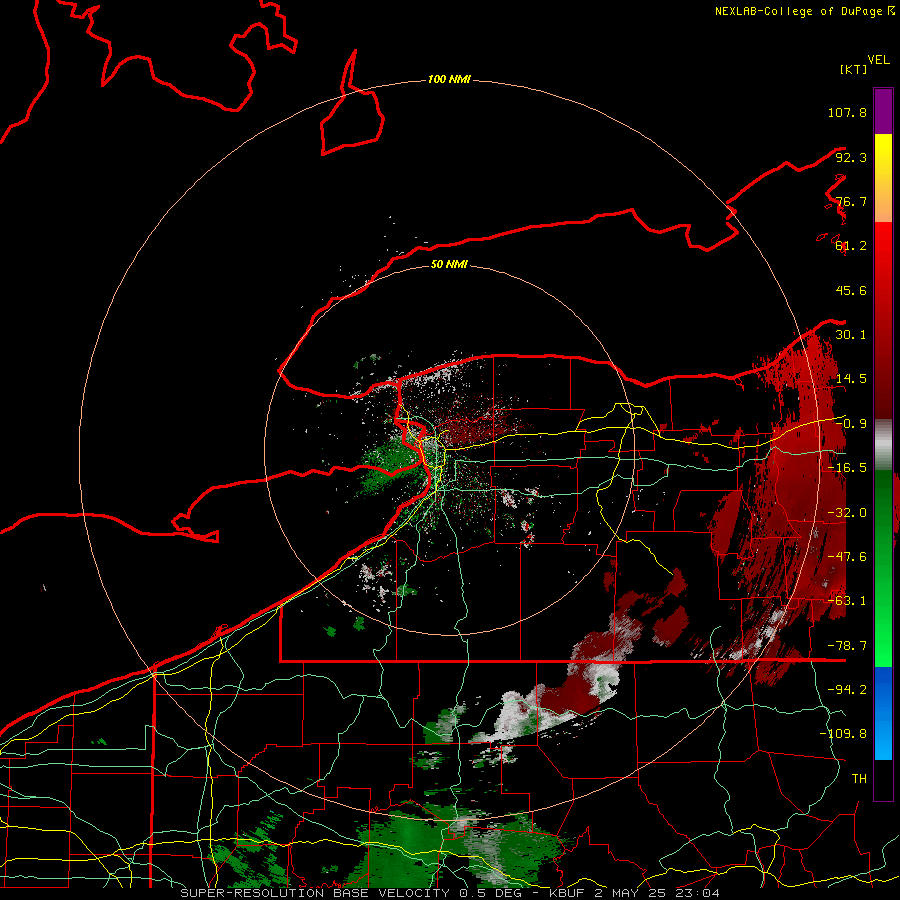
Task: Select the -109.8 velocity scale value
Action: [x=843, y=734]
